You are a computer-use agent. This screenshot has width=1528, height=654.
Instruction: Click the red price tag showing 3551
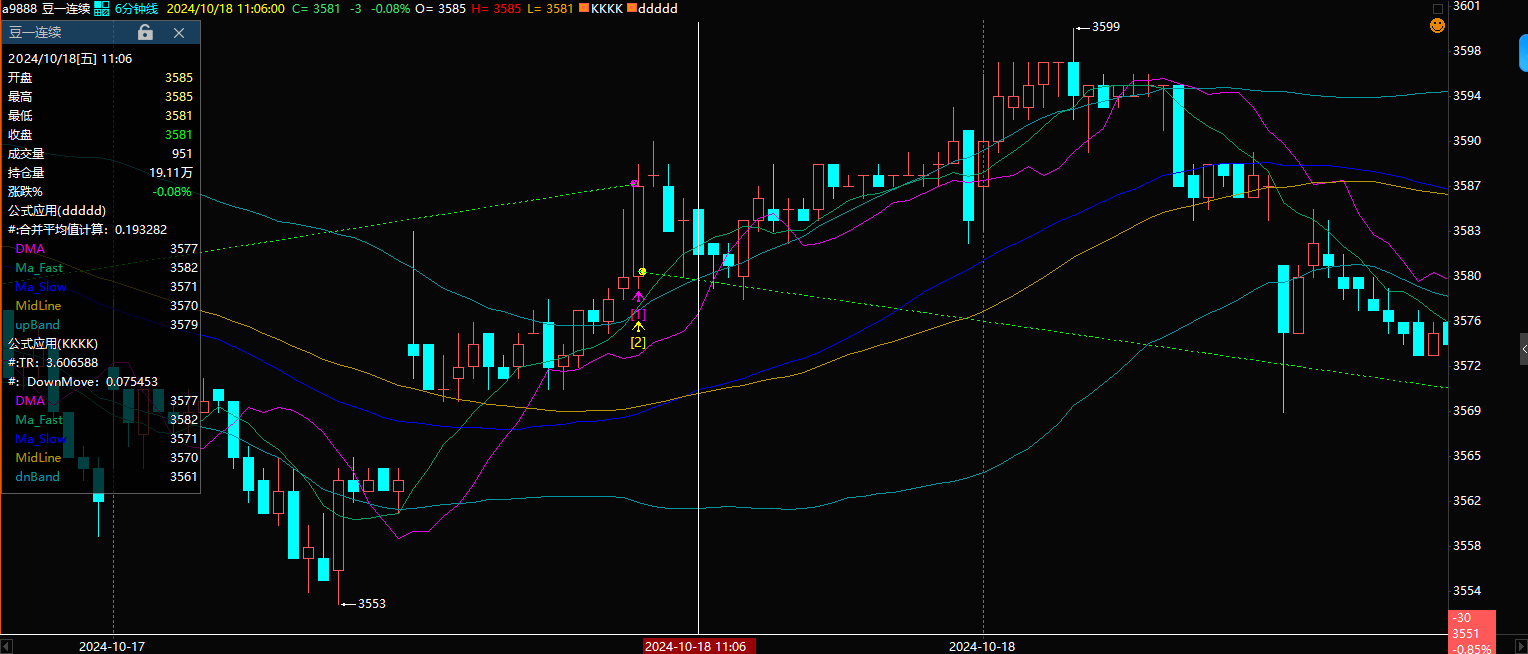point(1472,633)
